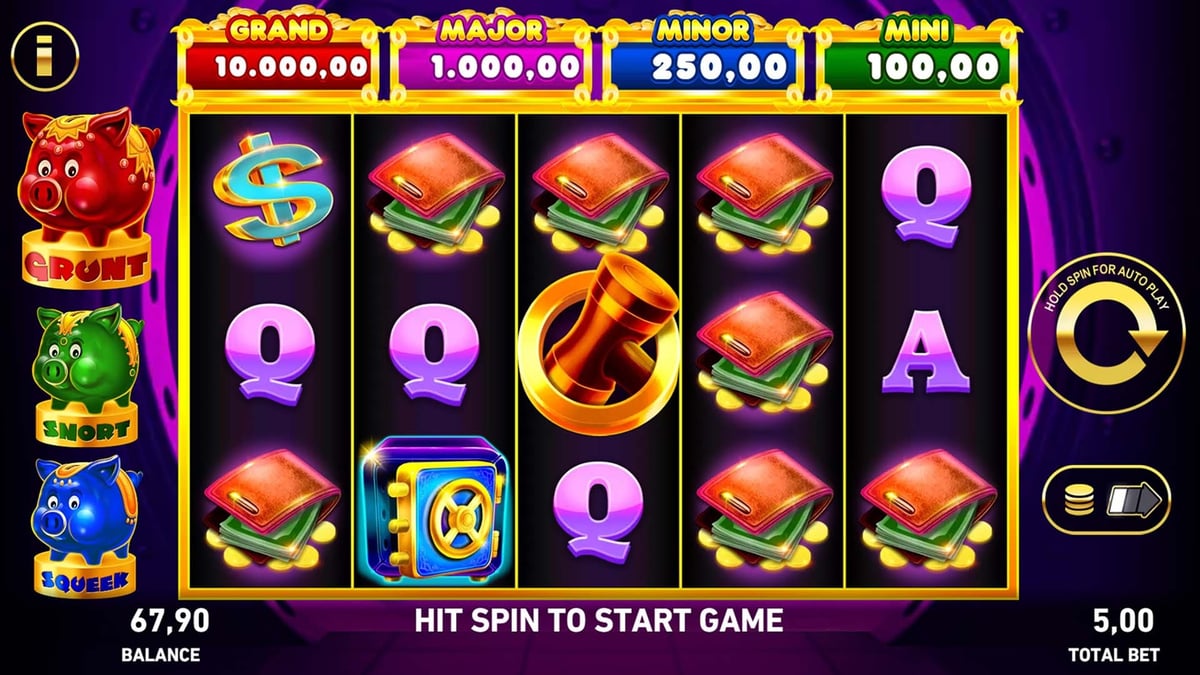Click the top-right Q symbol
The image size is (1200, 675).
coord(927,194)
